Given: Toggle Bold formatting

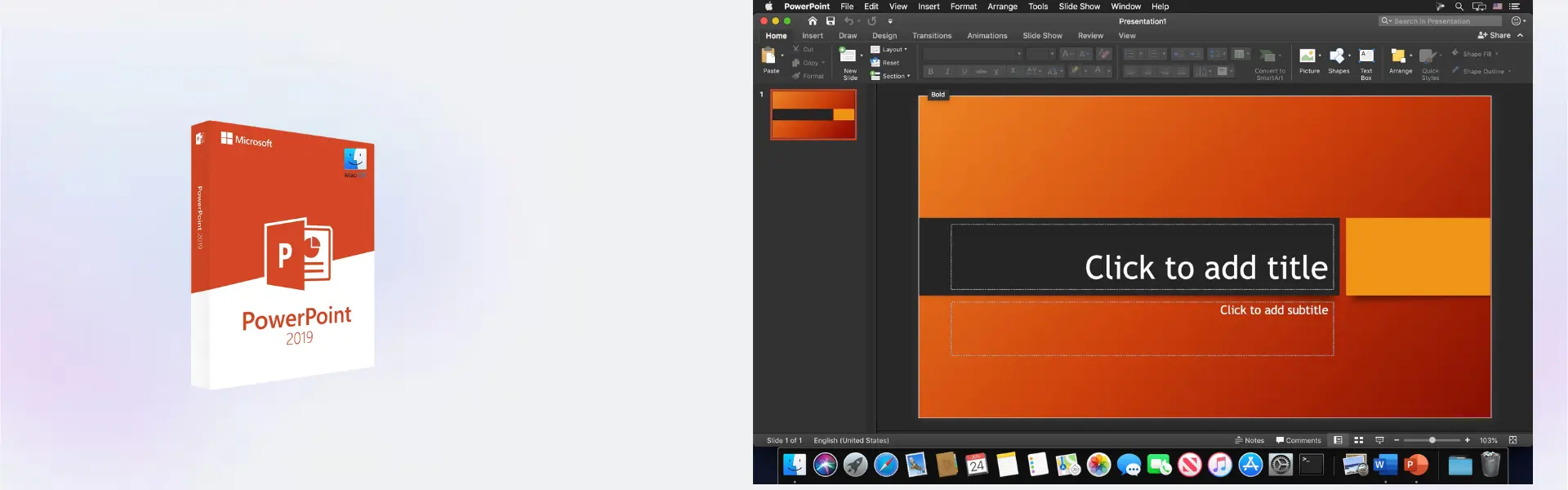Looking at the screenshot, I should tap(930, 72).
